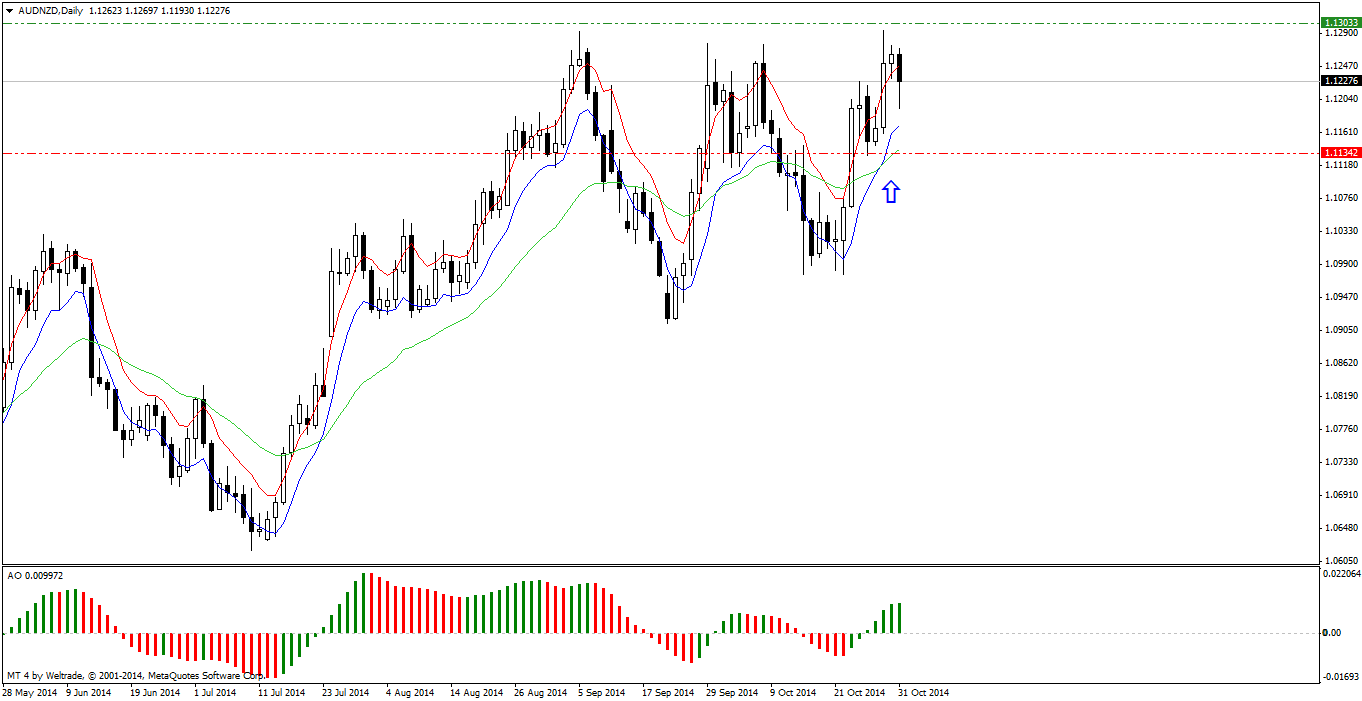1362x701 pixels.
Task: Select the OHLC values 1.12623 1.12697 1.11930 1.12276
Action: point(160,10)
